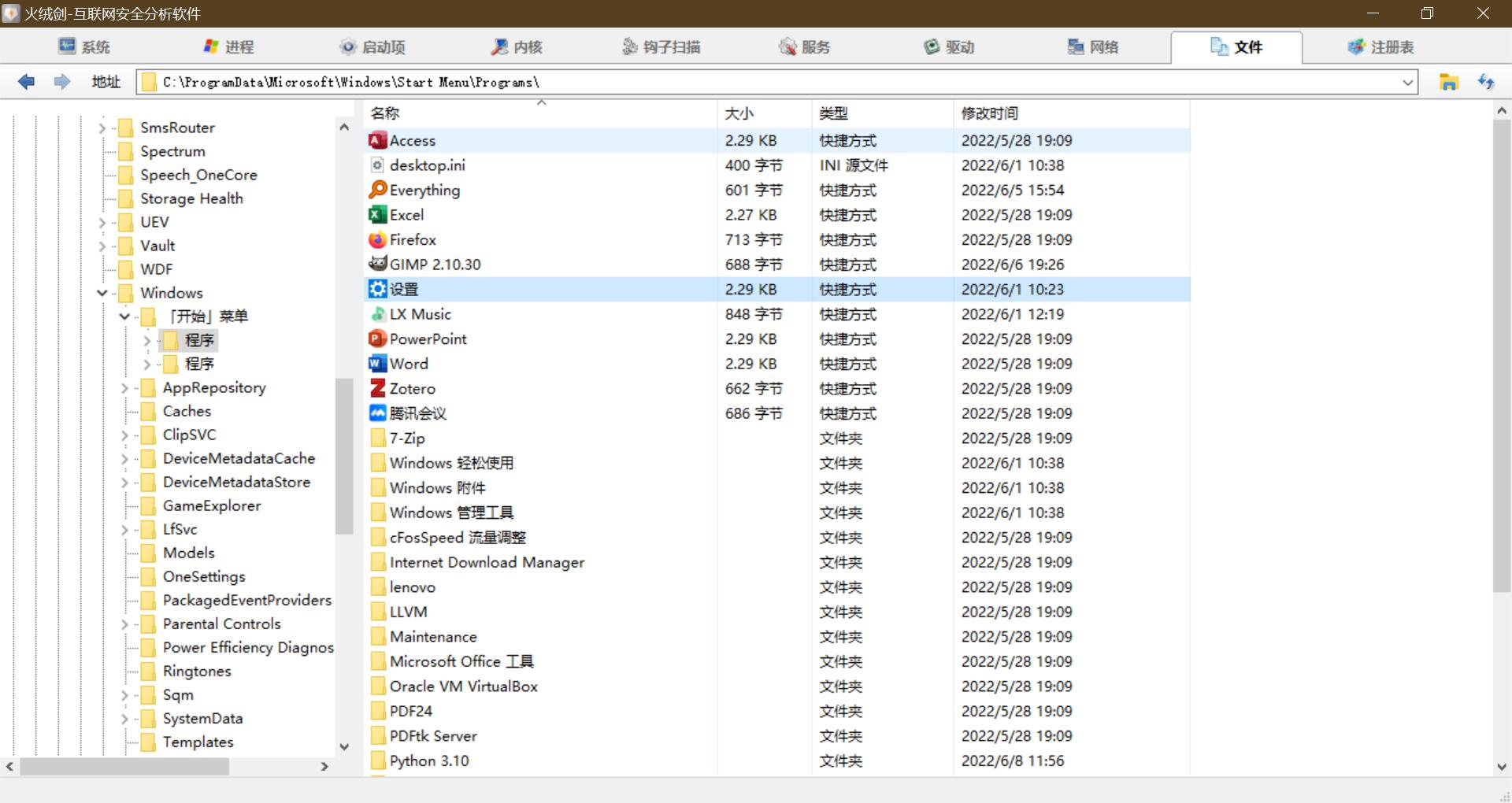Click the tree panel horizontal scrollbar thumb
Viewport: 1512px width, 803px height.
[x=124, y=766]
